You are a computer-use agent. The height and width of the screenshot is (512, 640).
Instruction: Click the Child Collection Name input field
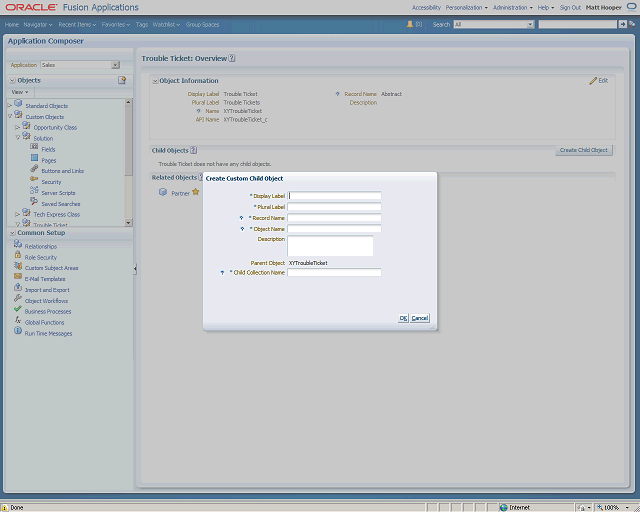(x=334, y=272)
